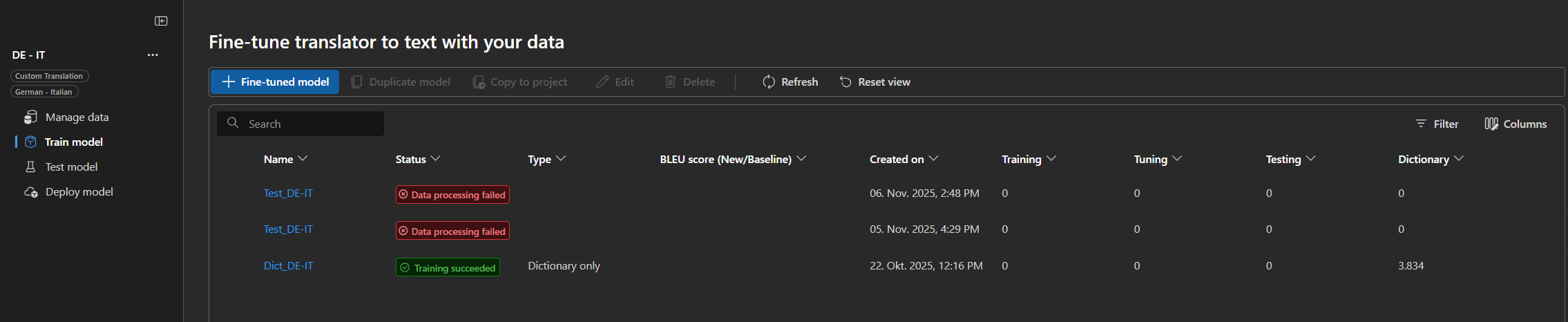Click the date 05. Nov. 2025, 4:29 PM
Viewport: 1568px width, 322px height.
(x=924, y=229)
